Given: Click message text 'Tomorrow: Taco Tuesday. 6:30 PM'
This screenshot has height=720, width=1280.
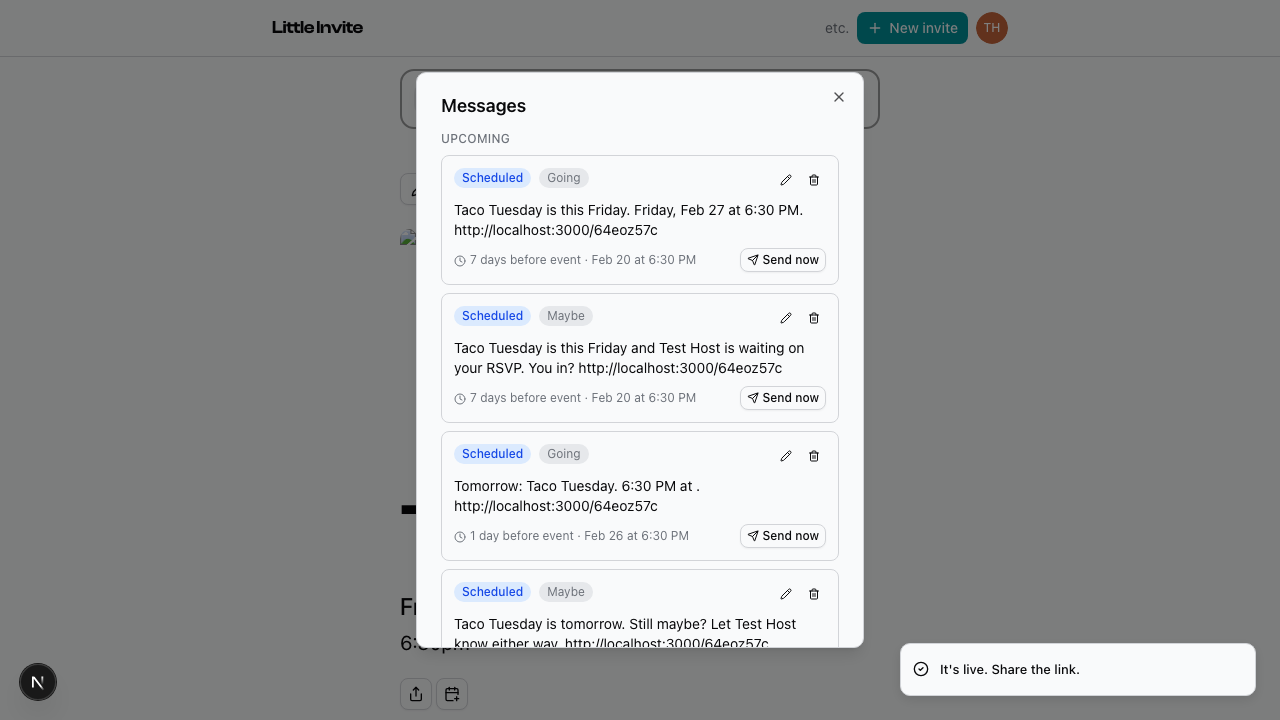Looking at the screenshot, I should (577, 496).
